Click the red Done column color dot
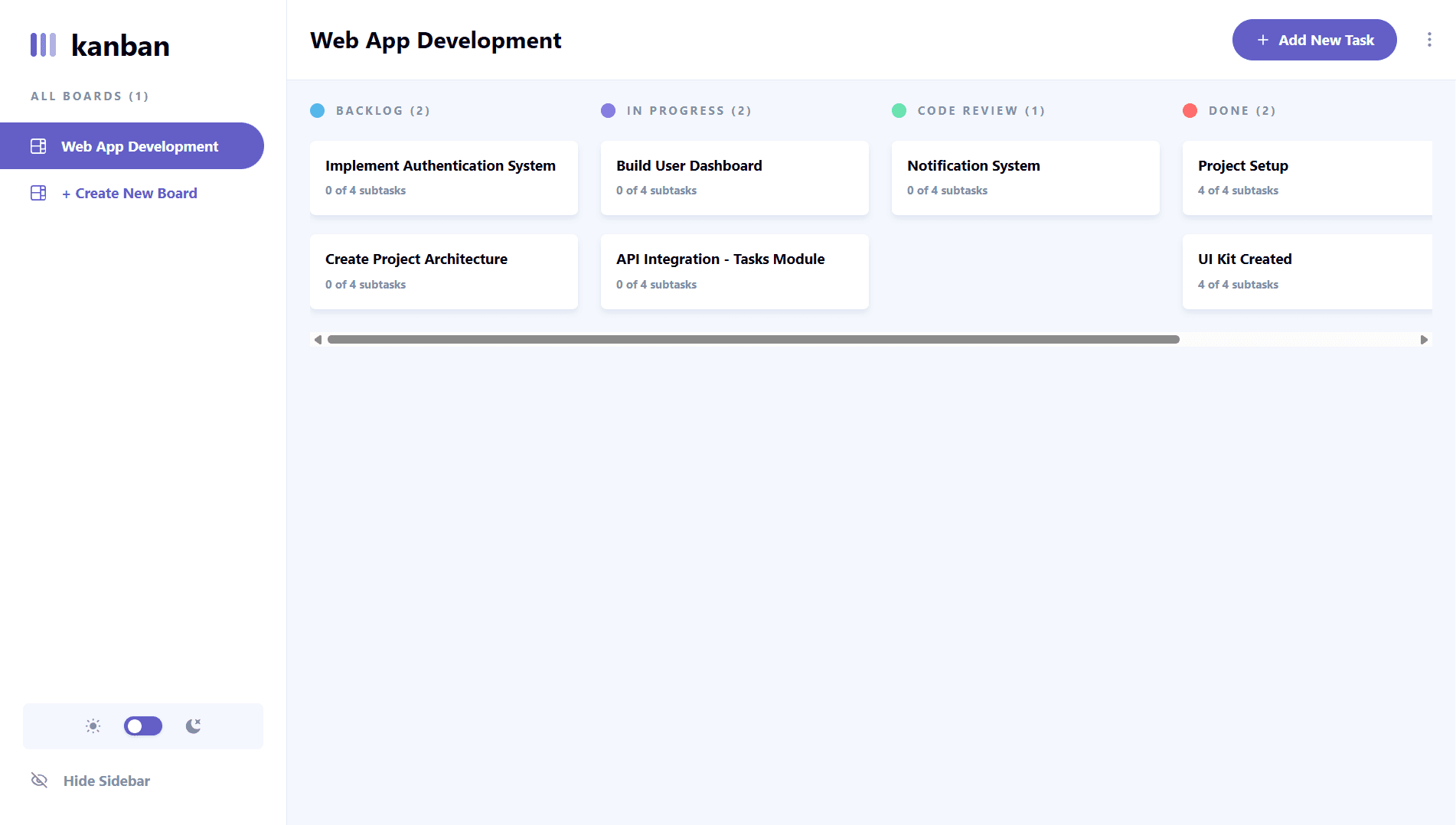Viewport: 1456px width, 825px height. point(1190,111)
